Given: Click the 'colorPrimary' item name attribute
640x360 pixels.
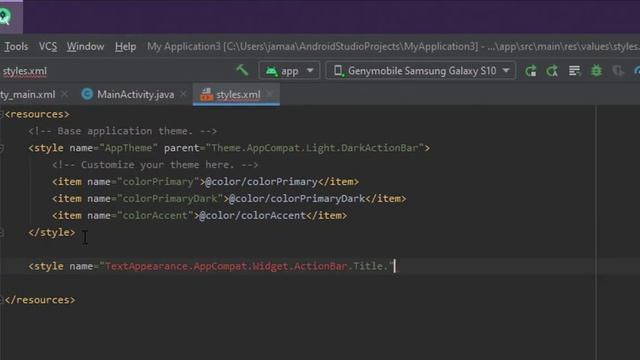Looking at the screenshot, I should click(x=158, y=182).
